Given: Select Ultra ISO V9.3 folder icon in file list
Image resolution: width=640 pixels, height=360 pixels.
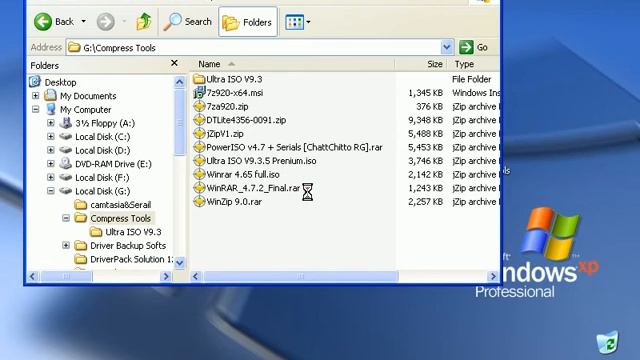Looking at the screenshot, I should point(199,79).
